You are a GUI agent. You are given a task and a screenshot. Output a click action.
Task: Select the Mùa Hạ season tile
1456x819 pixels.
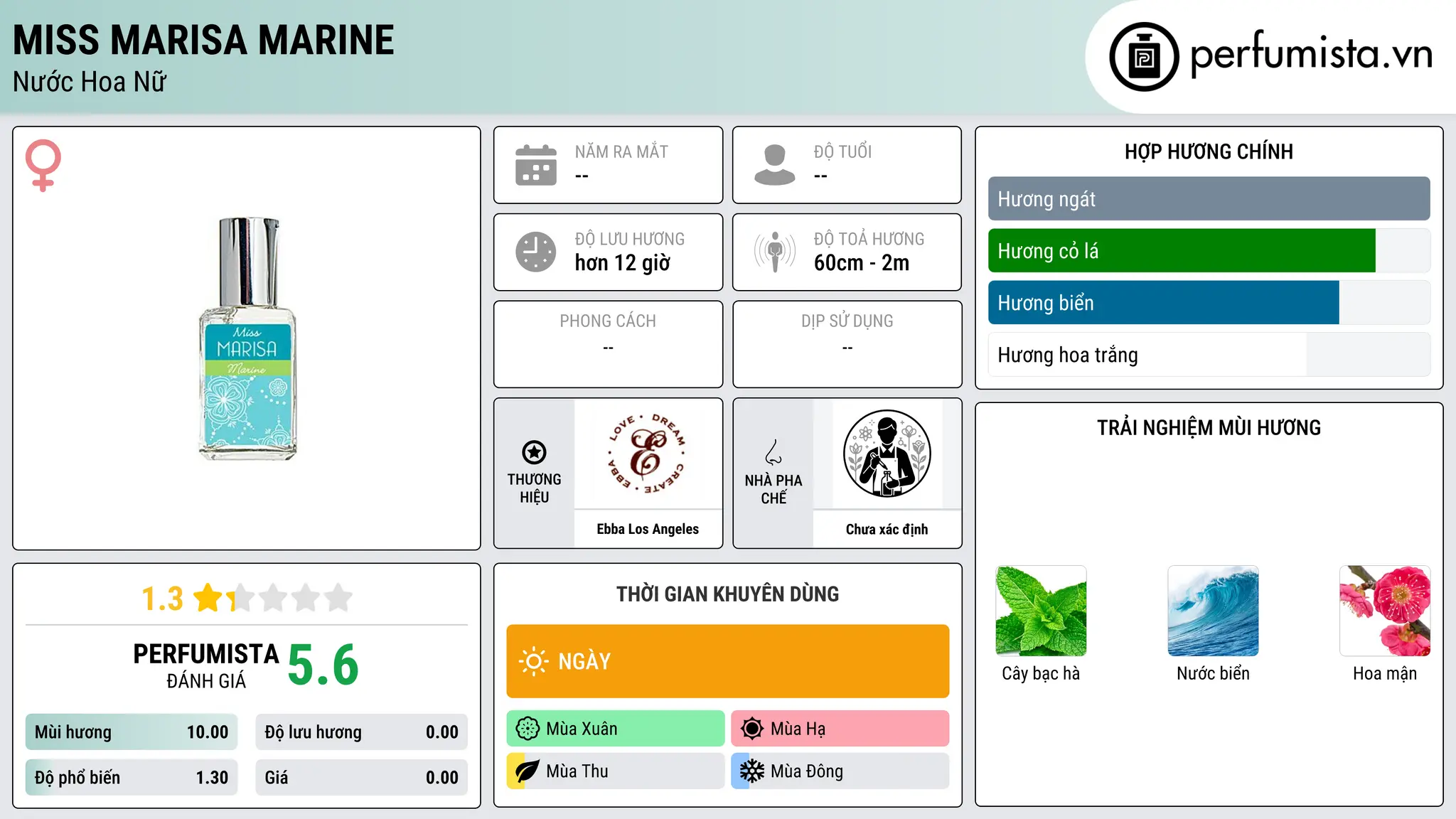[840, 729]
